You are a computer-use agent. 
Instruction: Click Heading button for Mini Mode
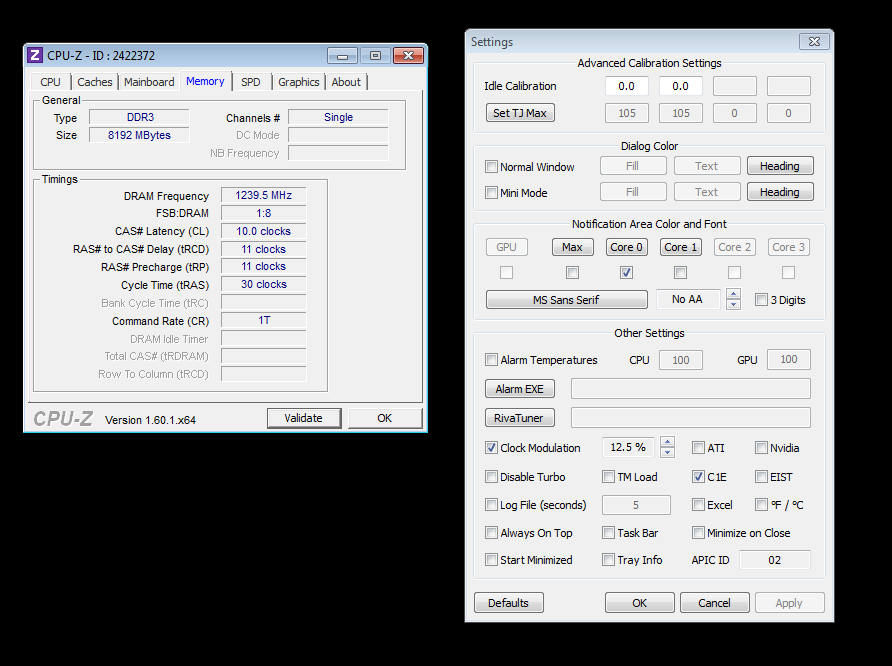(x=780, y=192)
